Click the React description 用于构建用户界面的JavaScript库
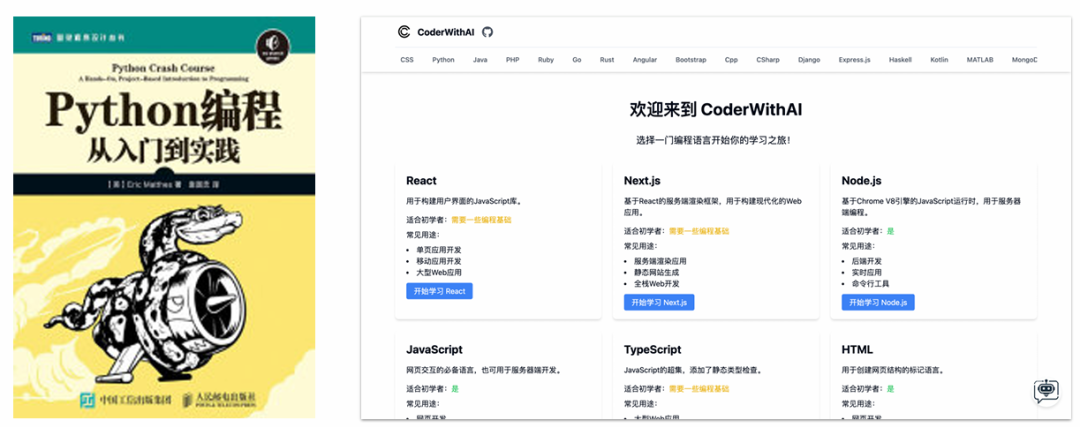1080x427 pixels. [465, 201]
